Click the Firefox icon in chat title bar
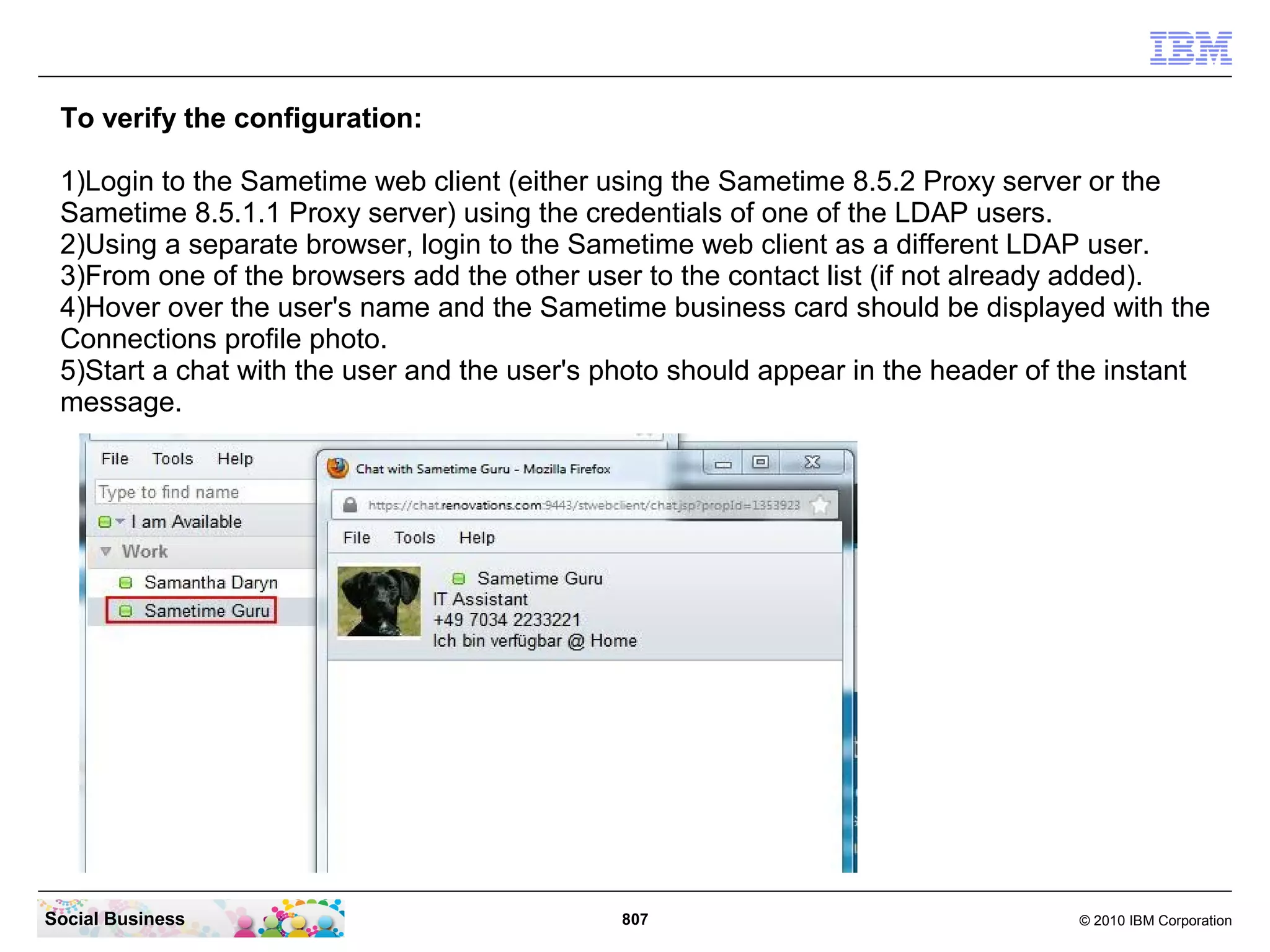 [x=337, y=469]
